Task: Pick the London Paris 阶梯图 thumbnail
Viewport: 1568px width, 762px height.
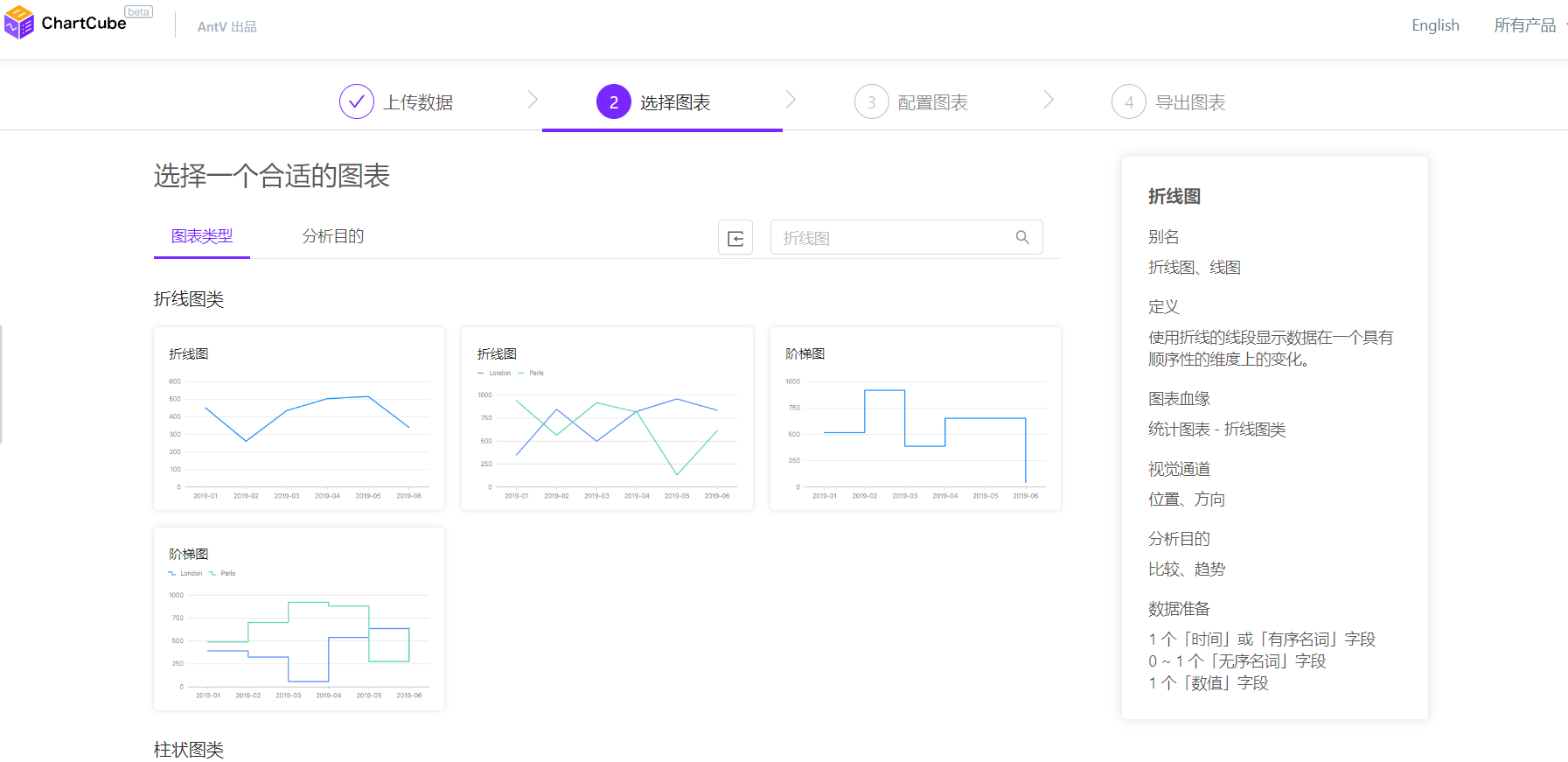Action: tap(299, 619)
